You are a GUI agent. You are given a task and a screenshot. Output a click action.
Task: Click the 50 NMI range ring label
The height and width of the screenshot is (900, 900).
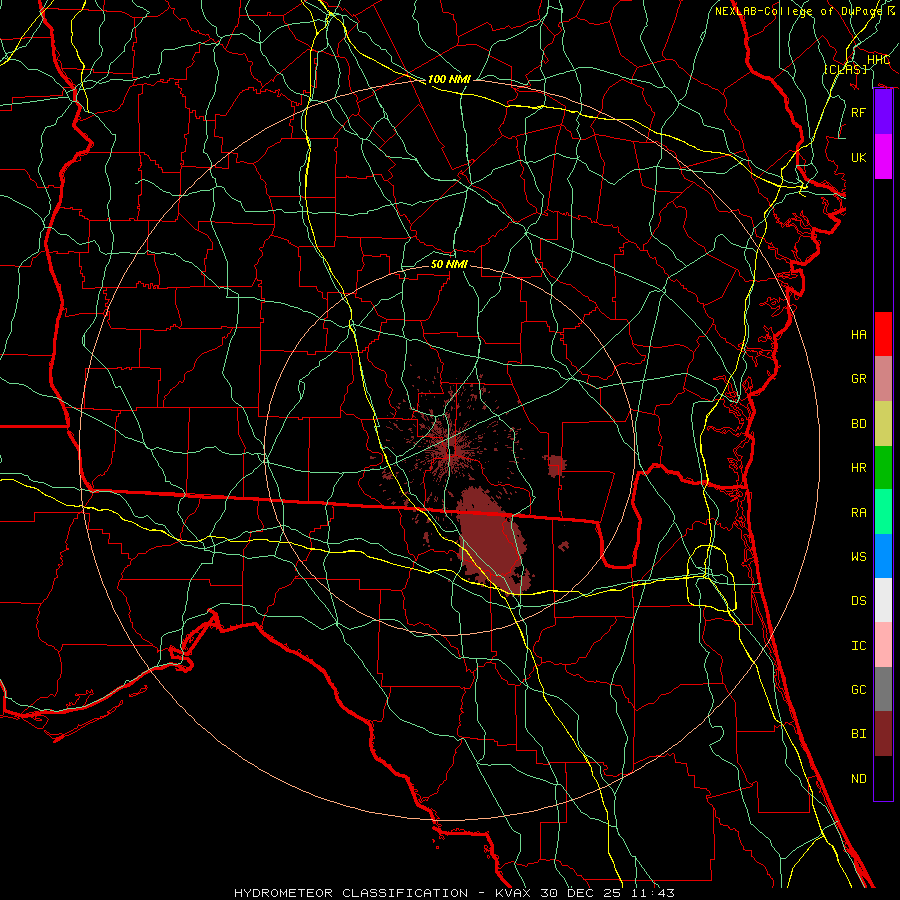point(449,264)
